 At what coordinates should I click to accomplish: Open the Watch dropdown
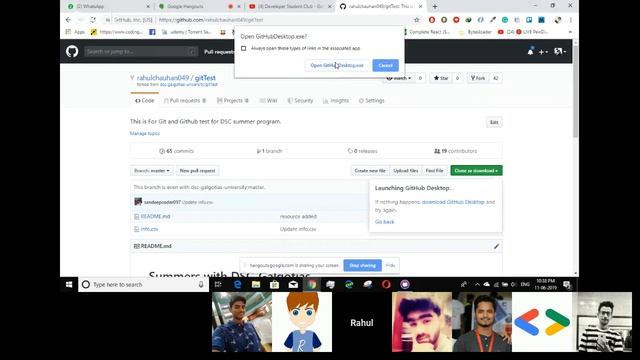tap(399, 78)
